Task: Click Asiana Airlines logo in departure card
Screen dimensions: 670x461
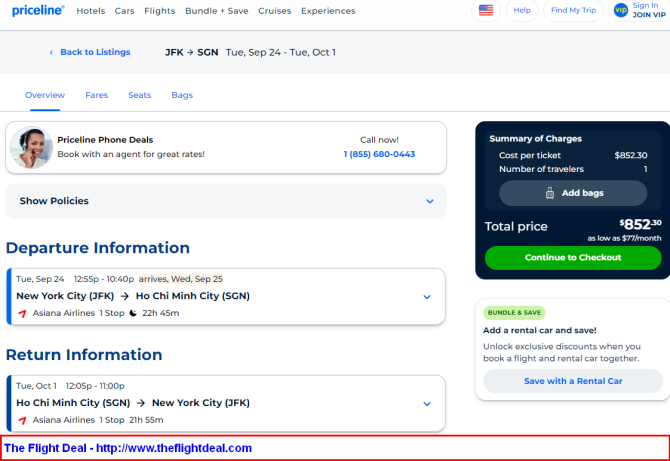Action: click(22, 314)
